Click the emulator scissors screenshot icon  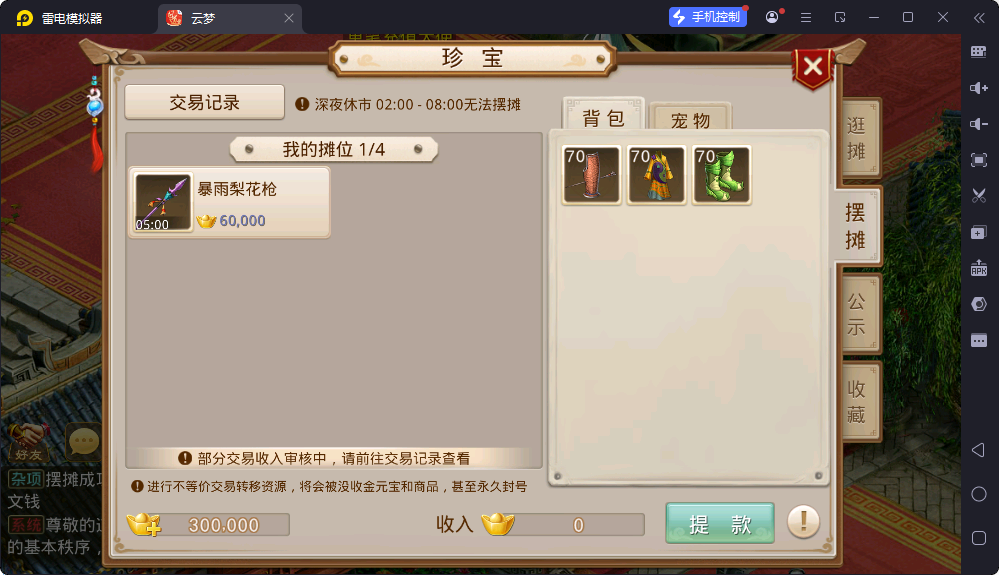[x=979, y=196]
